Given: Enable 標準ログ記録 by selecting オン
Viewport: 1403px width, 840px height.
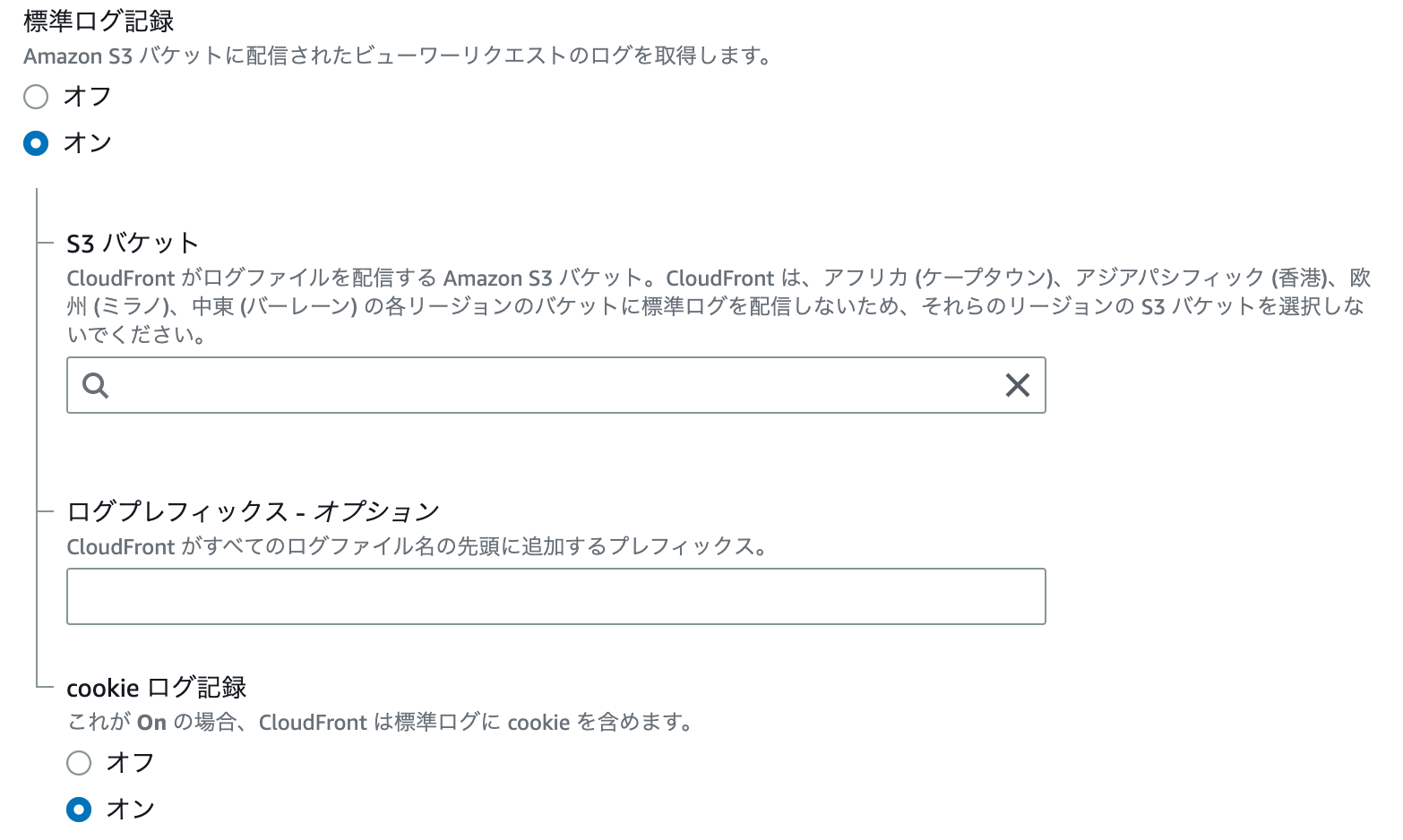Looking at the screenshot, I should tap(36, 142).
